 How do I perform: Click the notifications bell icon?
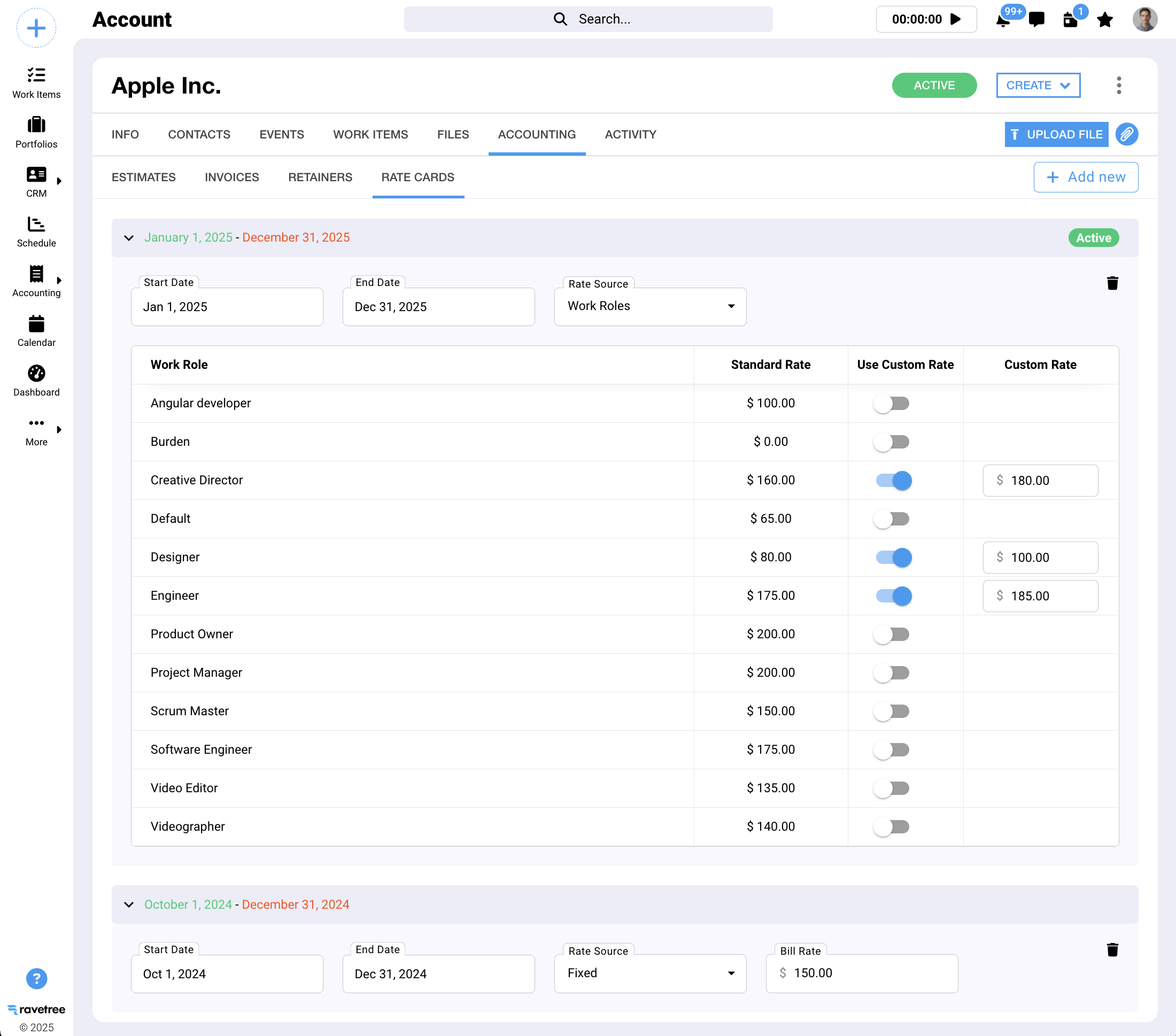pos(1002,21)
